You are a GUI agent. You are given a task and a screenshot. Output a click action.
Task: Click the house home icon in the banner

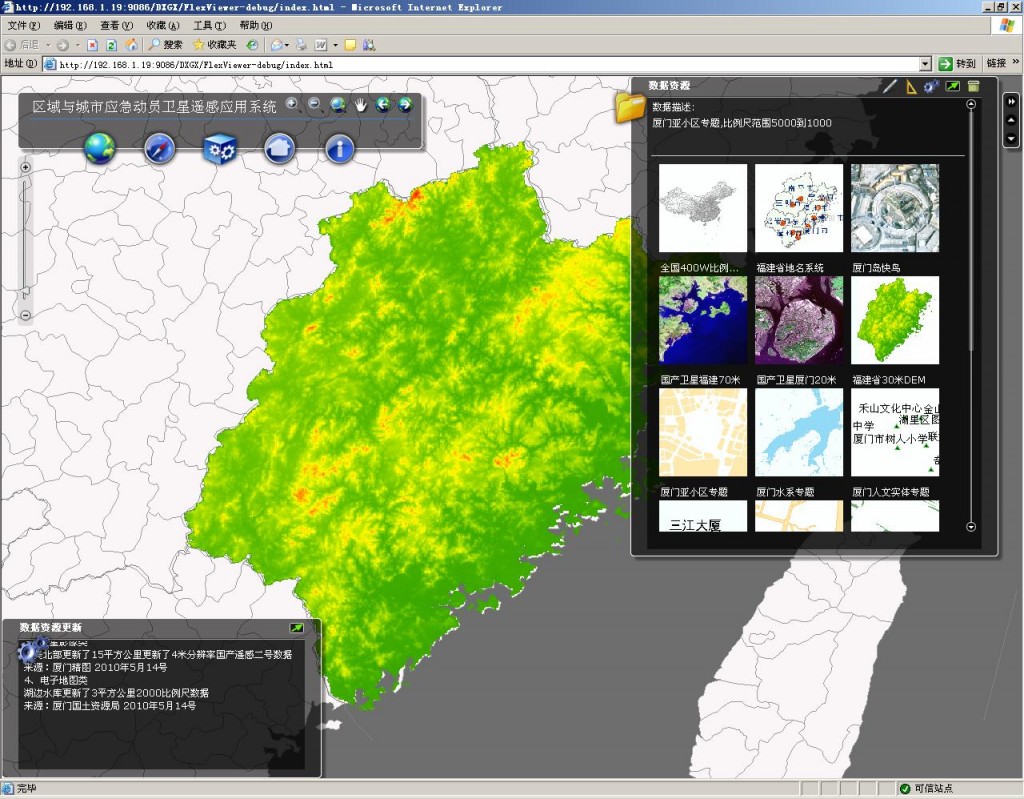tap(280, 149)
